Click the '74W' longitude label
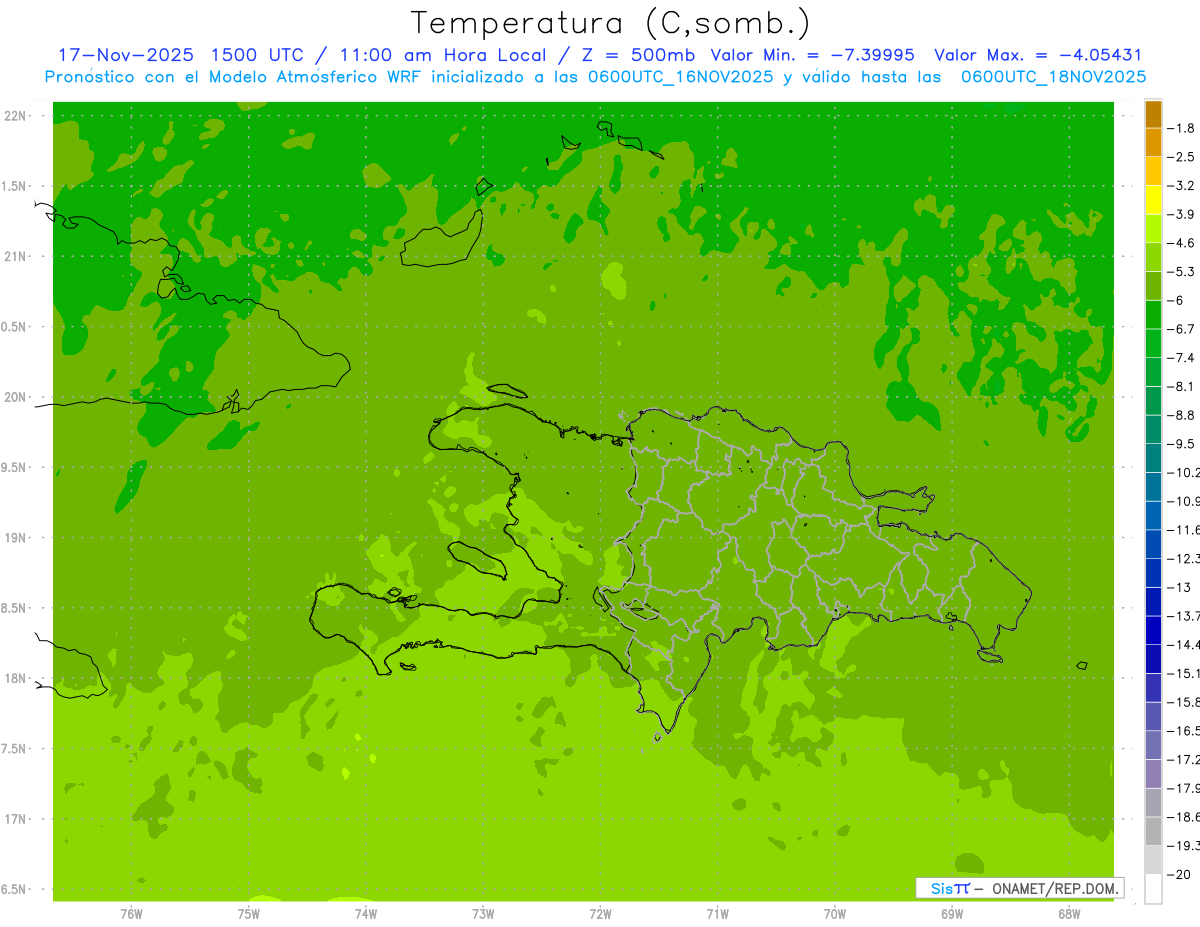 pos(366,914)
